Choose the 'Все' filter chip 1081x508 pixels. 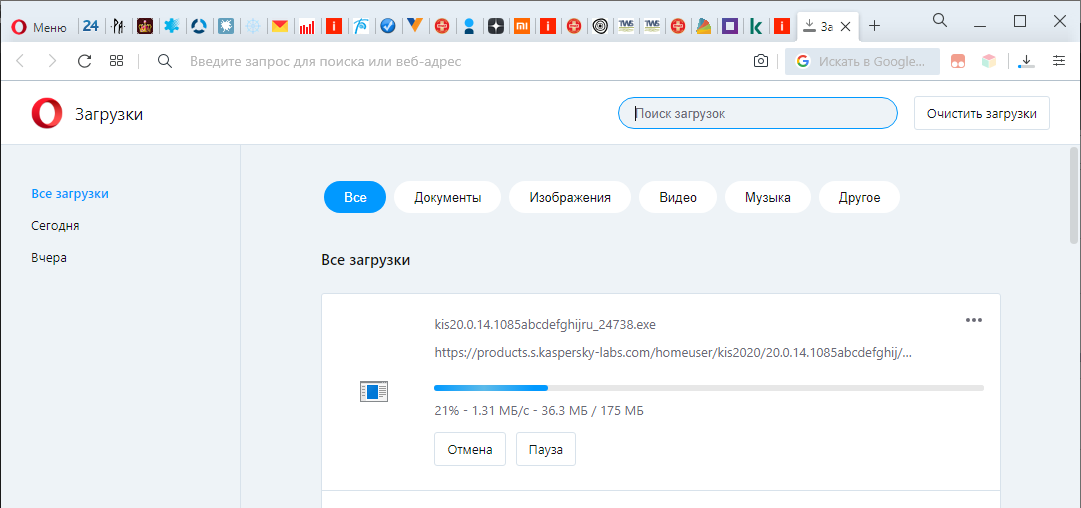(355, 198)
